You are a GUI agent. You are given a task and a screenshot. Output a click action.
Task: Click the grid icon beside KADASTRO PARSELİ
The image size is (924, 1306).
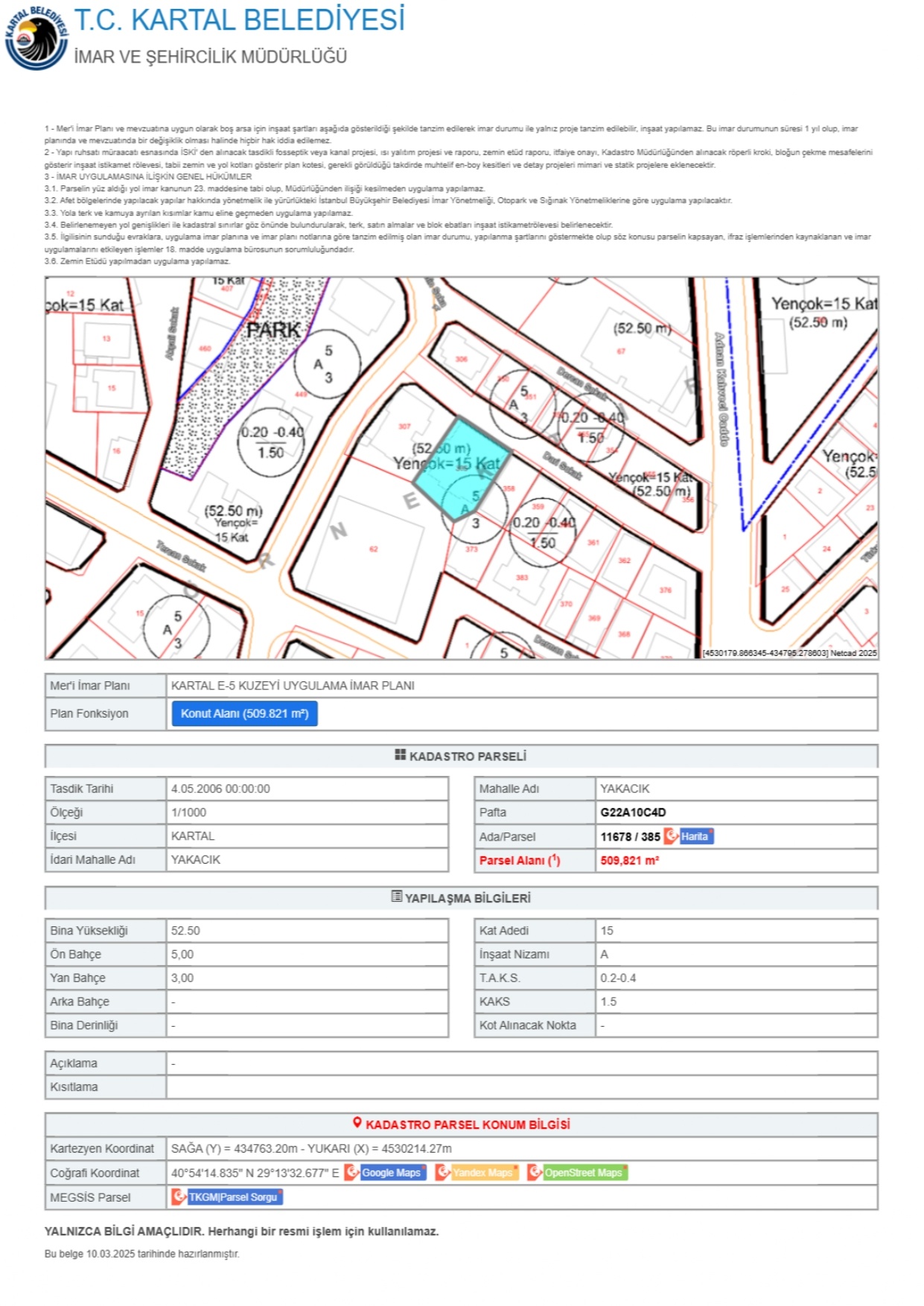click(400, 755)
